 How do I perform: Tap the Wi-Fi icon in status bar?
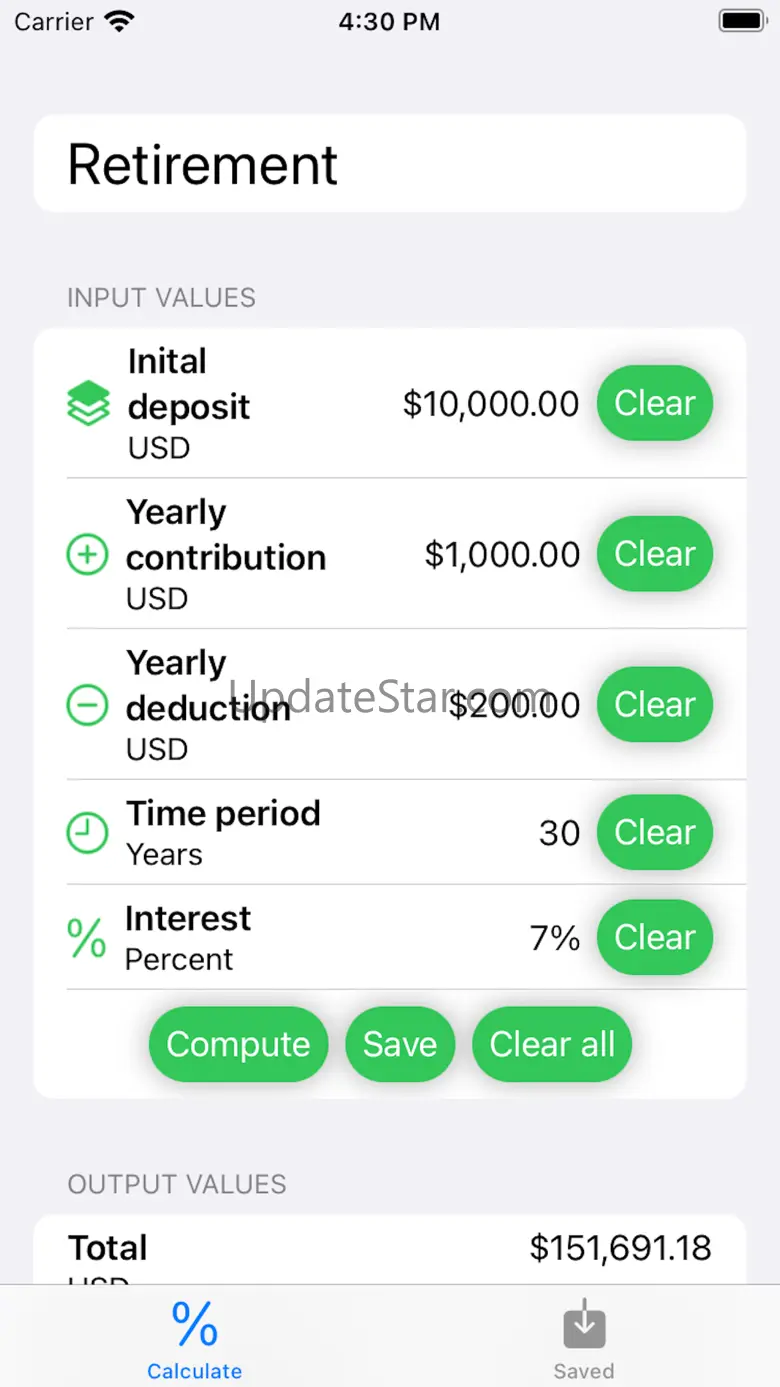(x=119, y=21)
